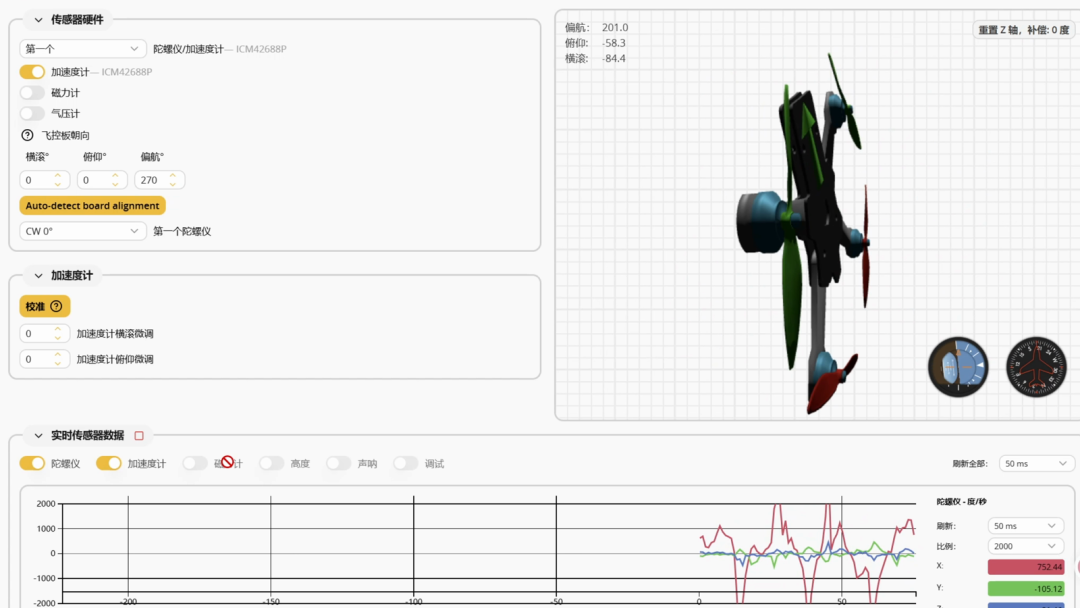The width and height of the screenshot is (1080, 608).
Task: Click the green Y gyro value -105.12
Action: click(x=1026, y=589)
